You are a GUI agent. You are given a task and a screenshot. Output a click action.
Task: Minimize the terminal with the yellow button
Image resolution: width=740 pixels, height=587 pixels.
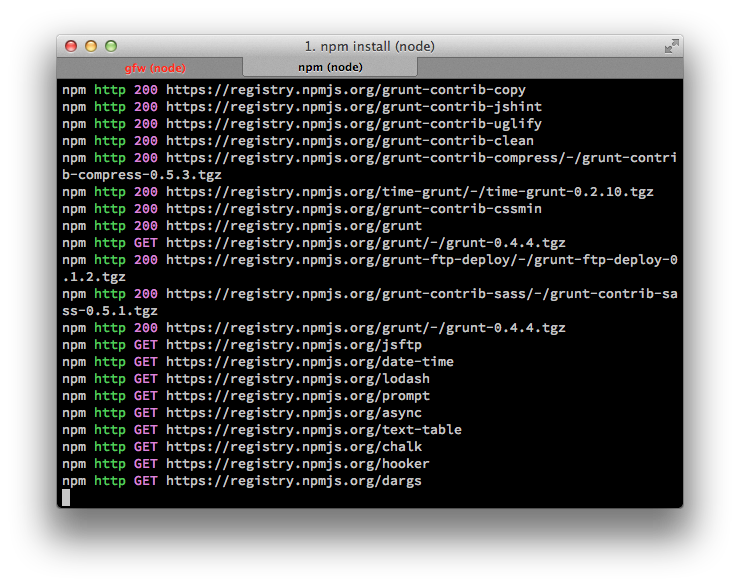pyautogui.click(x=91, y=46)
